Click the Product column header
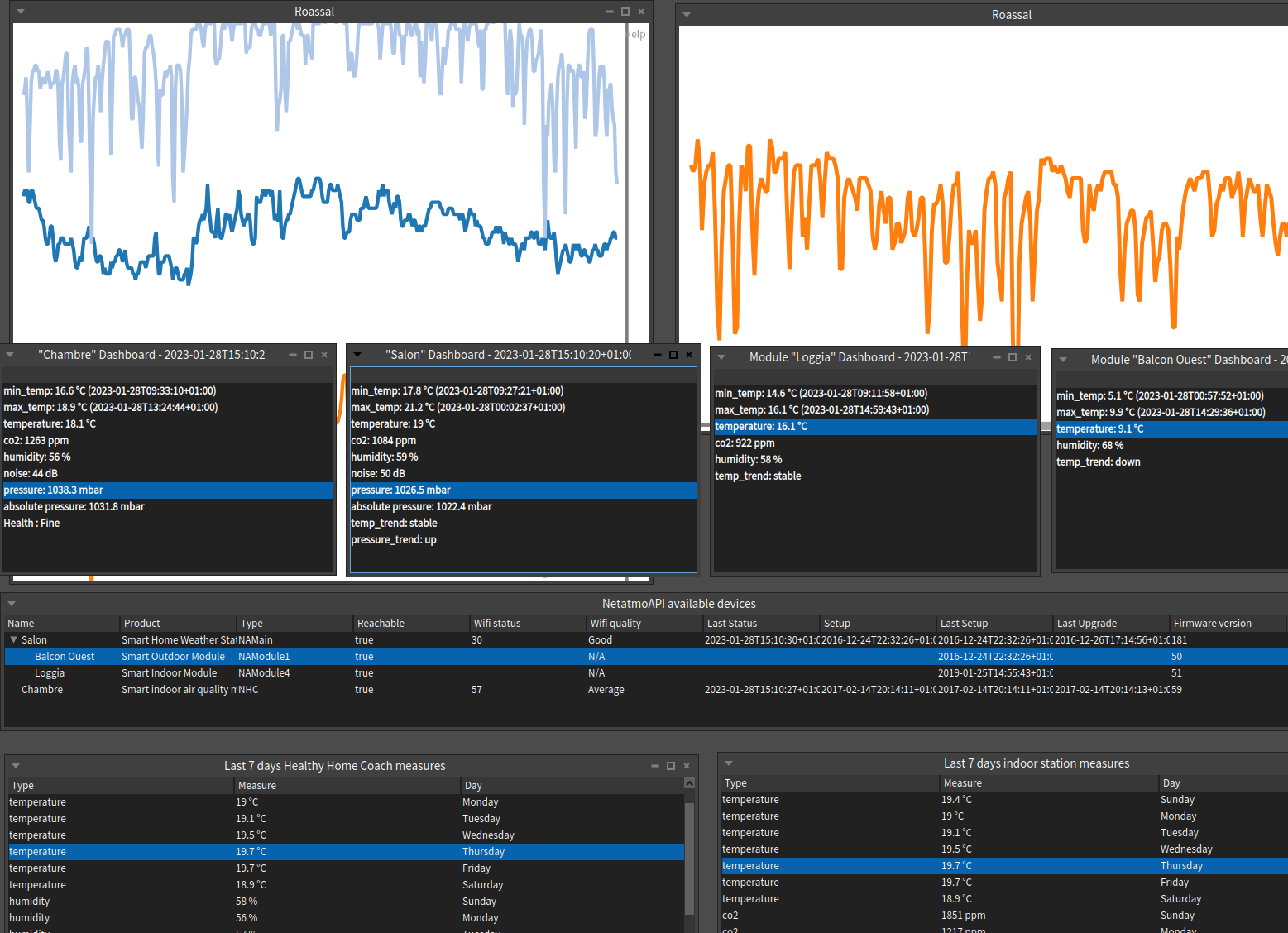 pyautogui.click(x=179, y=624)
